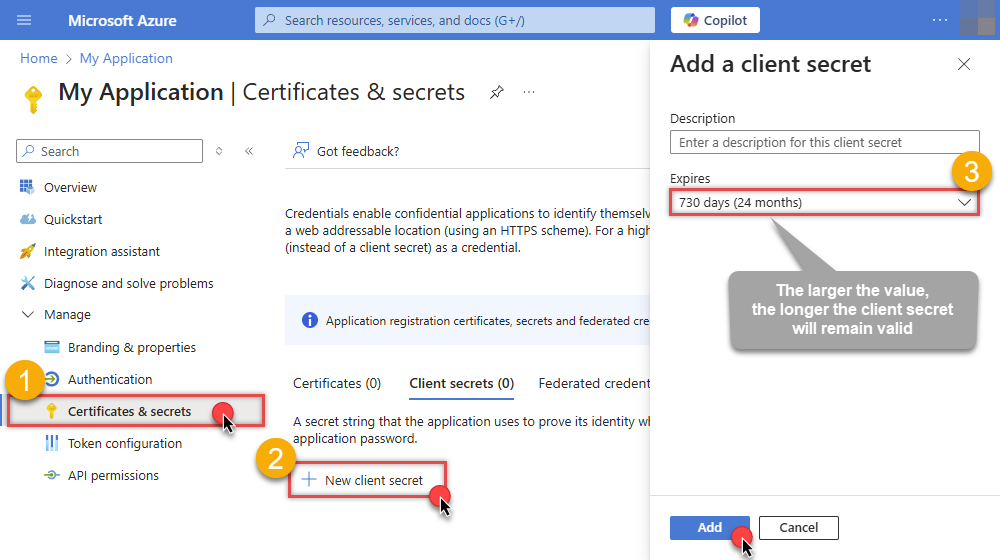
Task: Open Authentication in sidebar
Action: (x=110, y=379)
